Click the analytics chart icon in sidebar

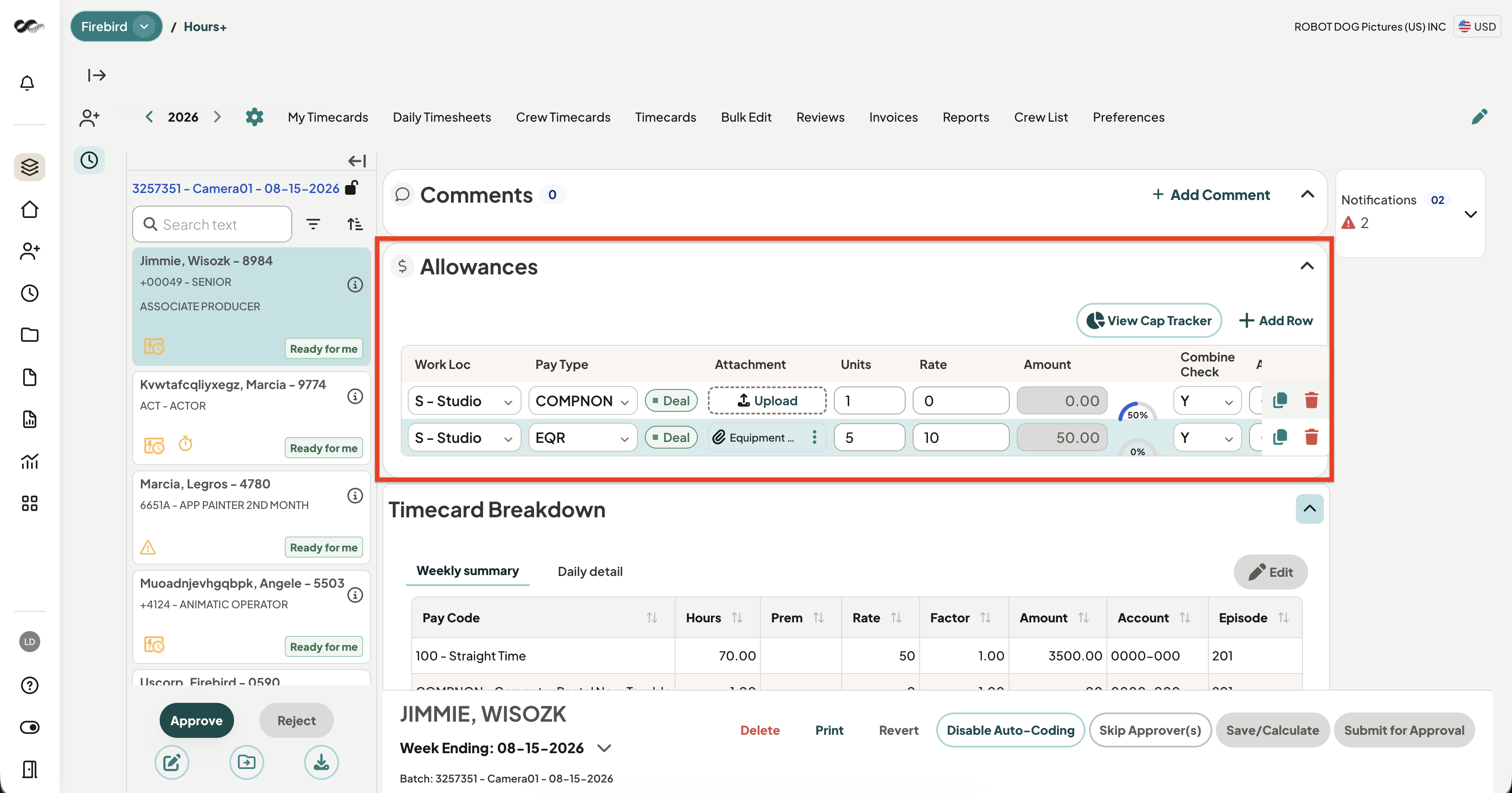click(x=29, y=461)
